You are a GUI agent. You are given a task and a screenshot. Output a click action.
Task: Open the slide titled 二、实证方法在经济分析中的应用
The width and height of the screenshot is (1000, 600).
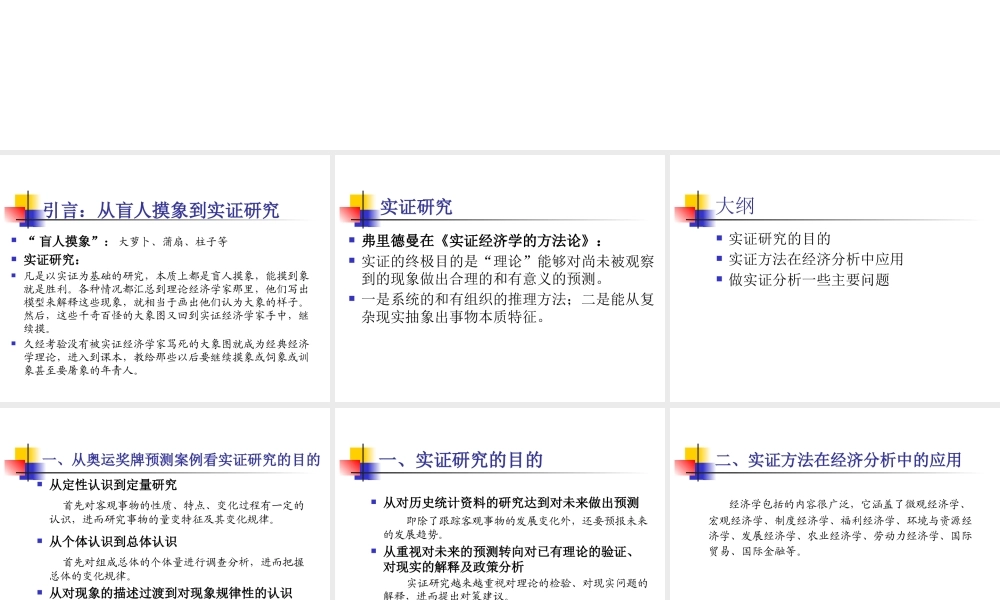[835, 504]
